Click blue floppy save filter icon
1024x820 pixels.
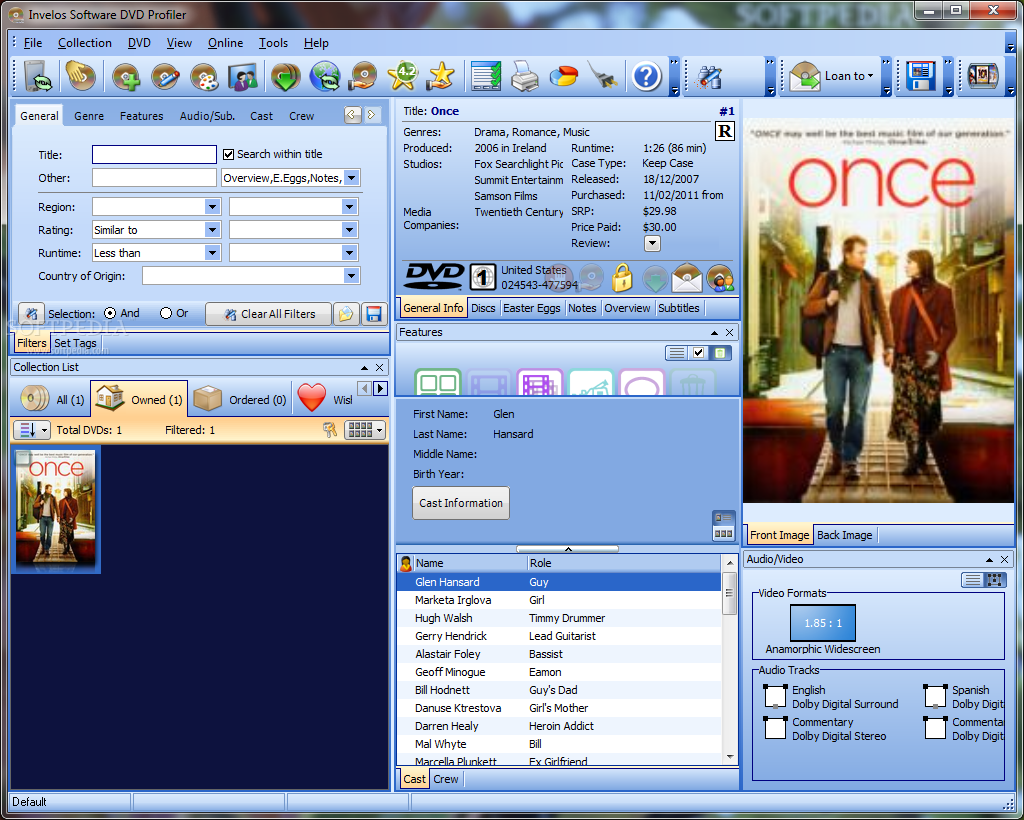[374, 314]
